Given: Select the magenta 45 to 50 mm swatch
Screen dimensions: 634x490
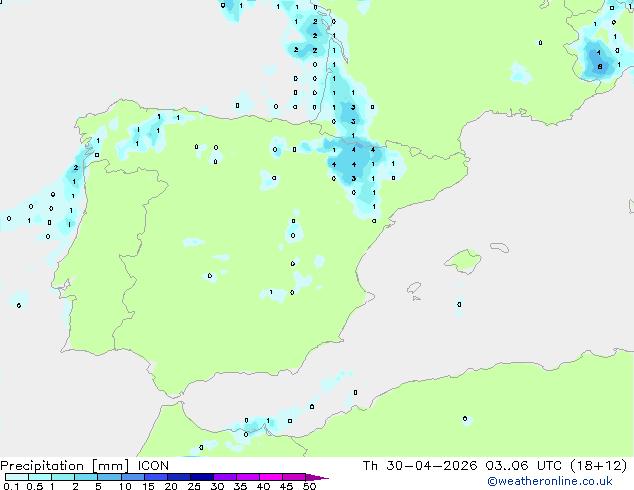Looking at the screenshot, I should [x=294, y=477].
